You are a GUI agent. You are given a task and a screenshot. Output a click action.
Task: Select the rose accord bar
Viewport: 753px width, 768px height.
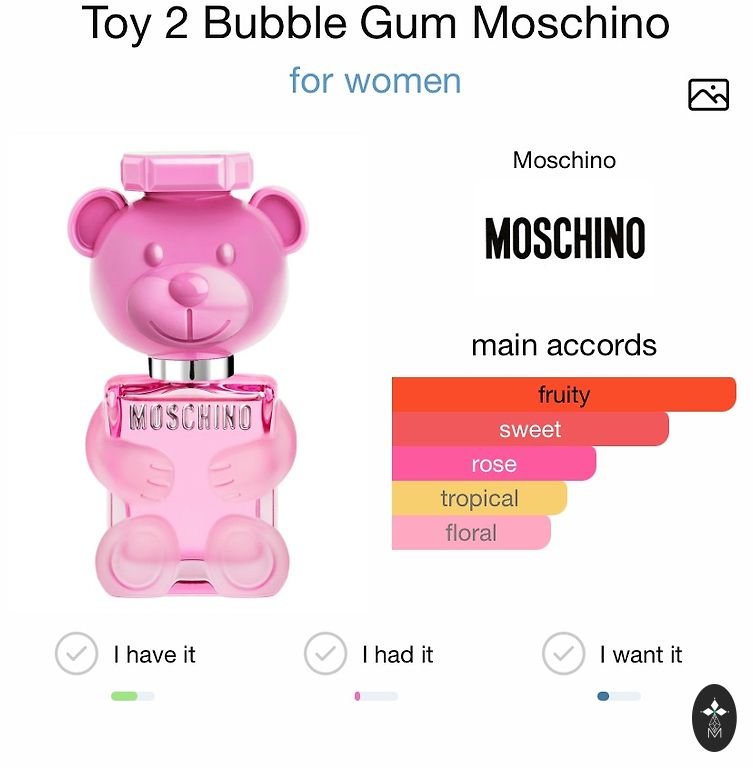pyautogui.click(x=494, y=464)
